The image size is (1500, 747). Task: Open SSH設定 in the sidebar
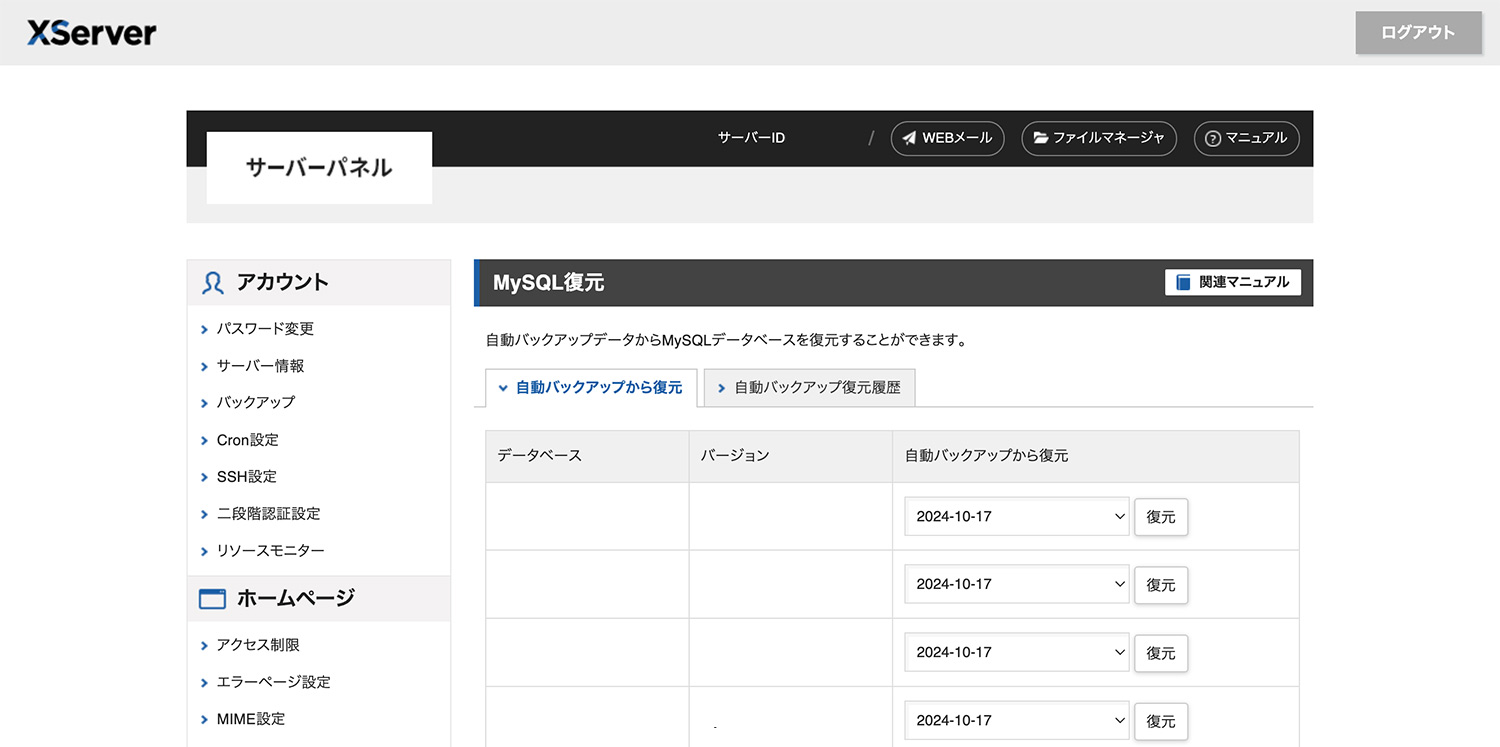click(x=246, y=477)
